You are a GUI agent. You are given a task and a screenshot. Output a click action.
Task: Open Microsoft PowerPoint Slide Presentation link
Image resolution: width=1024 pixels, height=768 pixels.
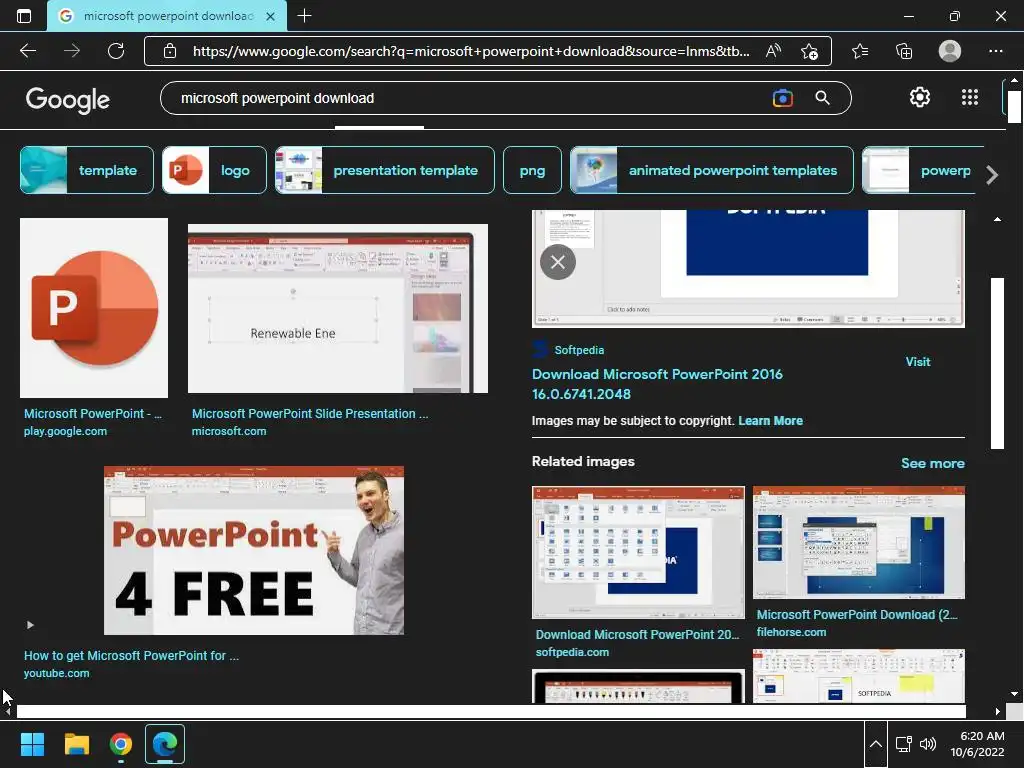(310, 413)
